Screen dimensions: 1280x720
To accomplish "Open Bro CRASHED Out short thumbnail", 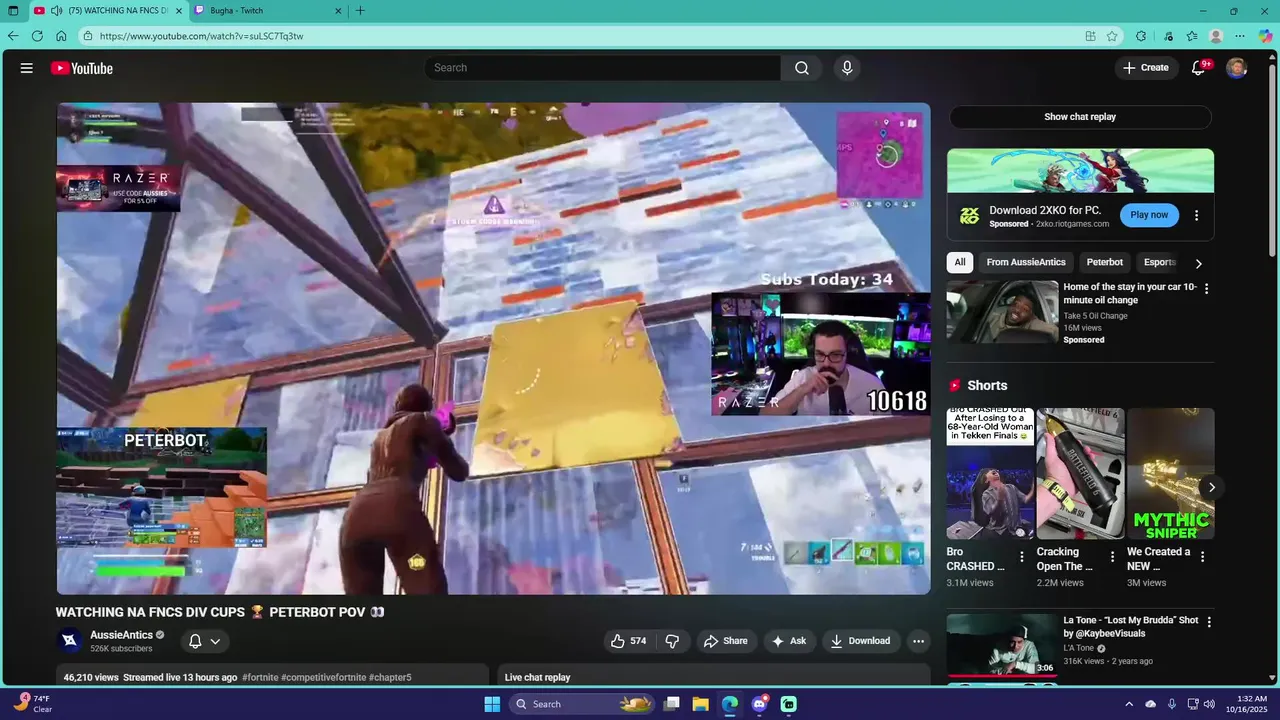I will click(991, 473).
